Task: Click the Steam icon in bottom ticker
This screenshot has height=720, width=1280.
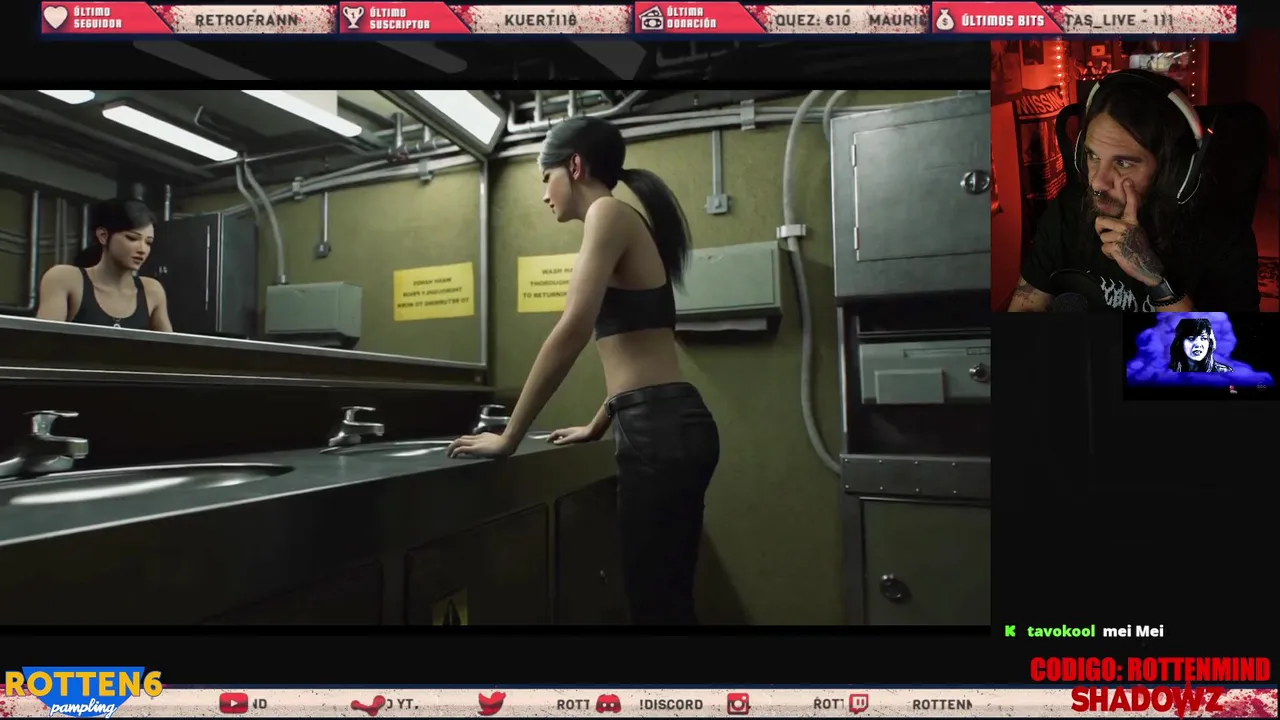Action: tap(367, 704)
